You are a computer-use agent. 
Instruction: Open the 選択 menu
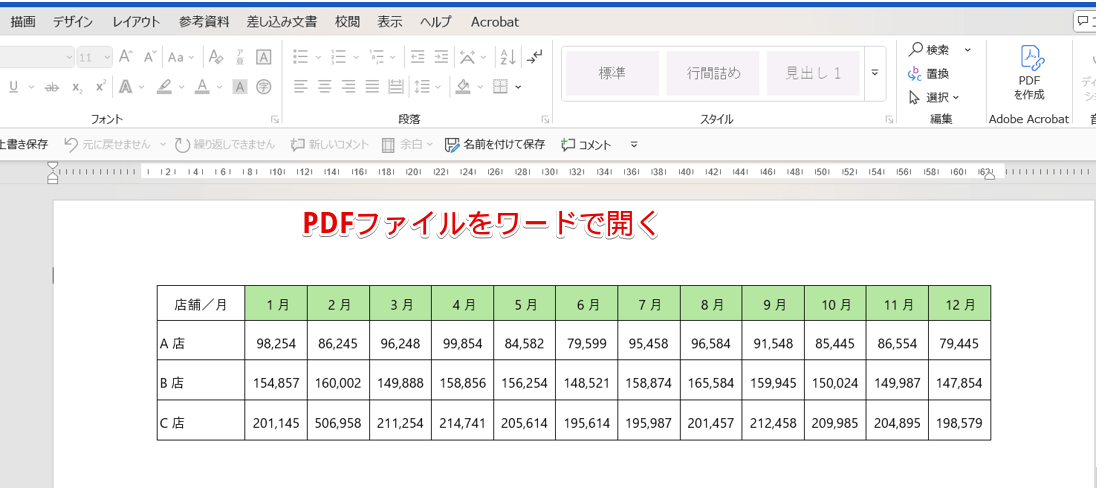[935, 97]
